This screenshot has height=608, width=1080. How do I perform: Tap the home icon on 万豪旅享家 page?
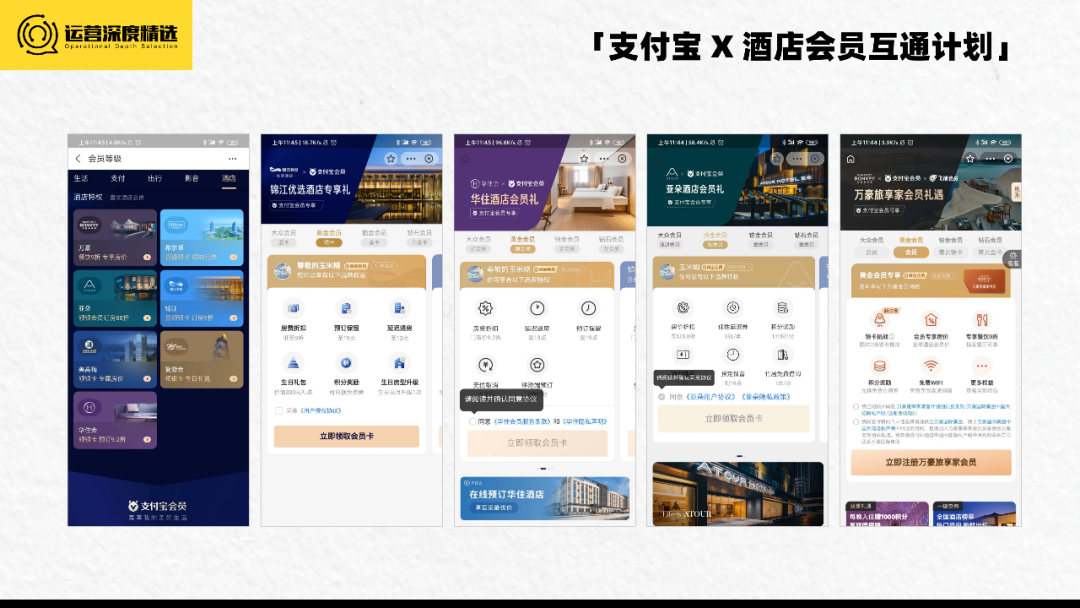[851, 159]
